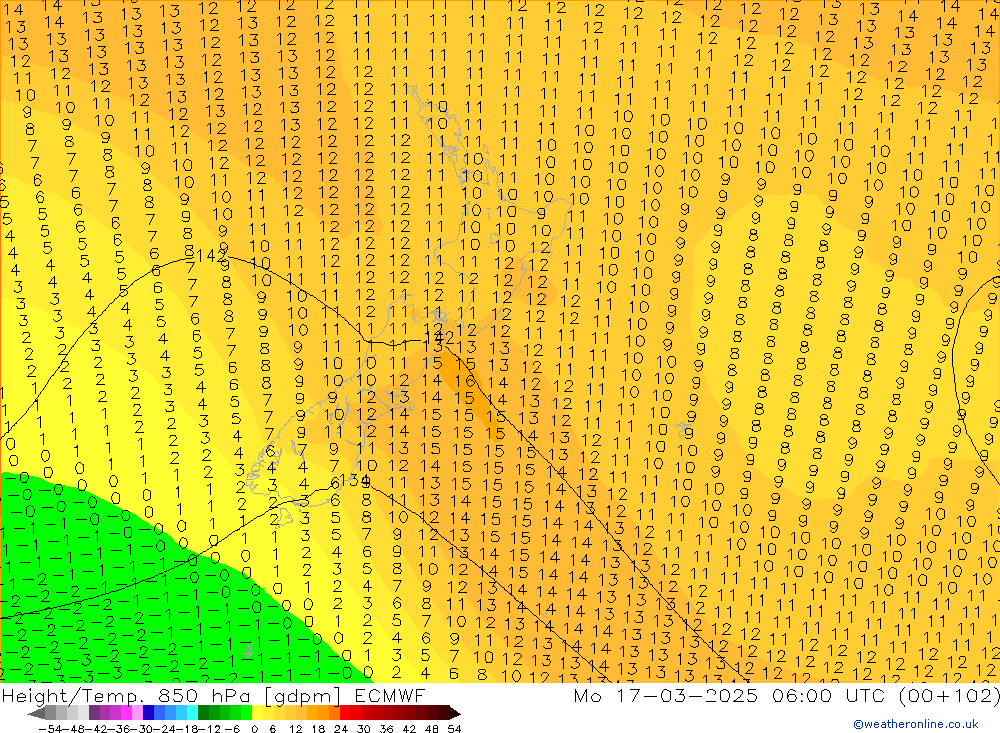
Task: Pick the bright yellow legend swatch above 0
Action: [x=258, y=713]
